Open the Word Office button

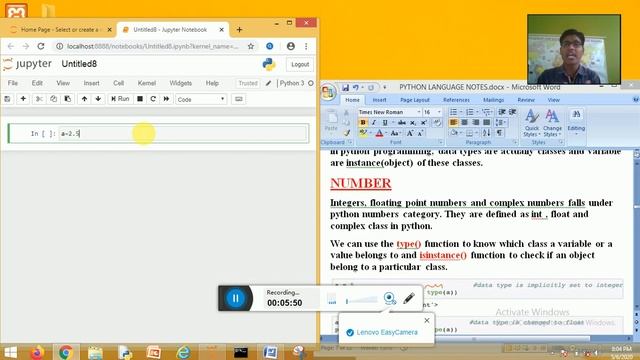(328, 91)
